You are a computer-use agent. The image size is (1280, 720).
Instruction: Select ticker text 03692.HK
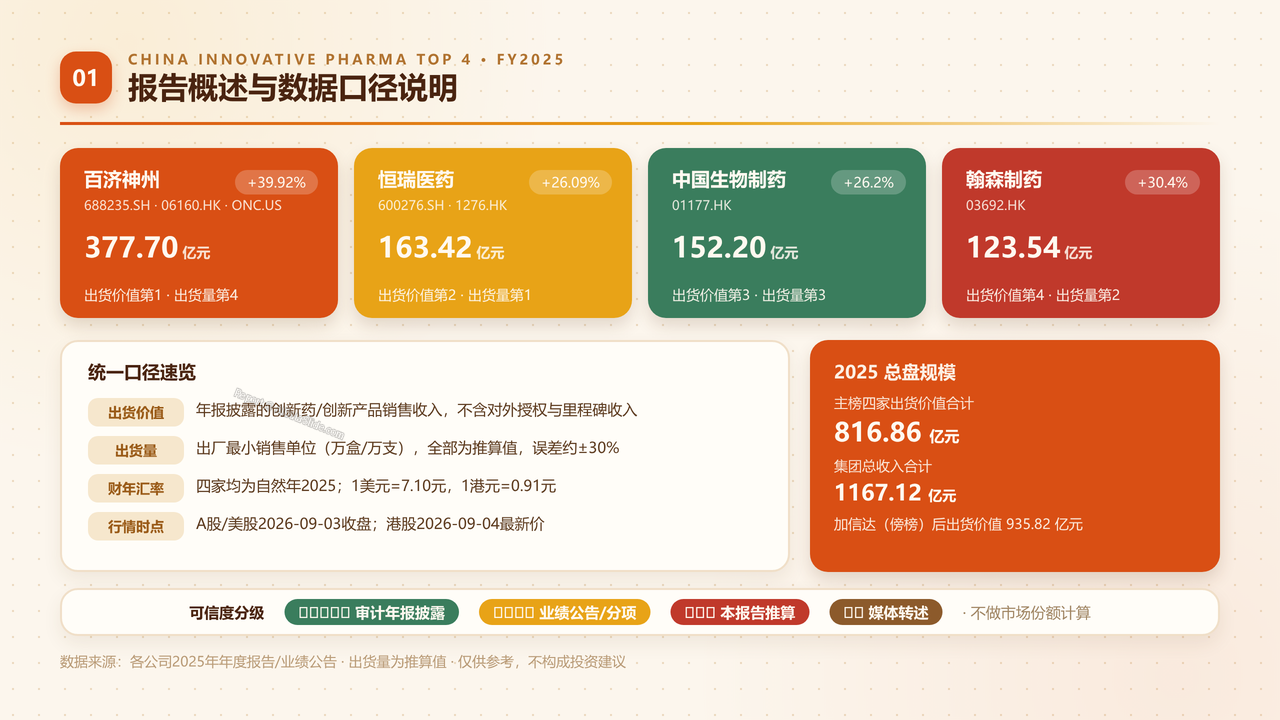pyautogui.click(x=996, y=205)
